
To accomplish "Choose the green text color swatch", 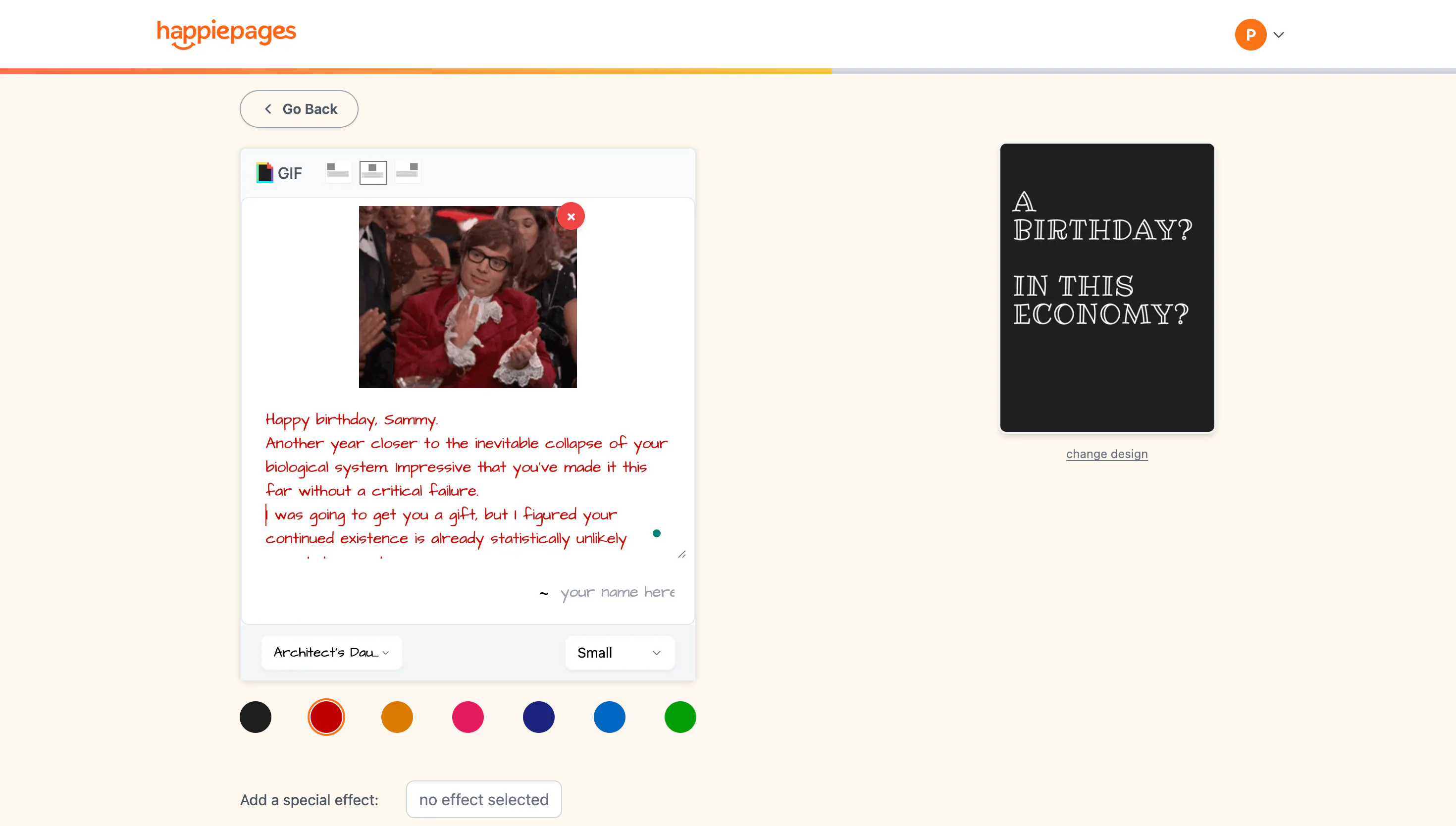I will click(680, 717).
